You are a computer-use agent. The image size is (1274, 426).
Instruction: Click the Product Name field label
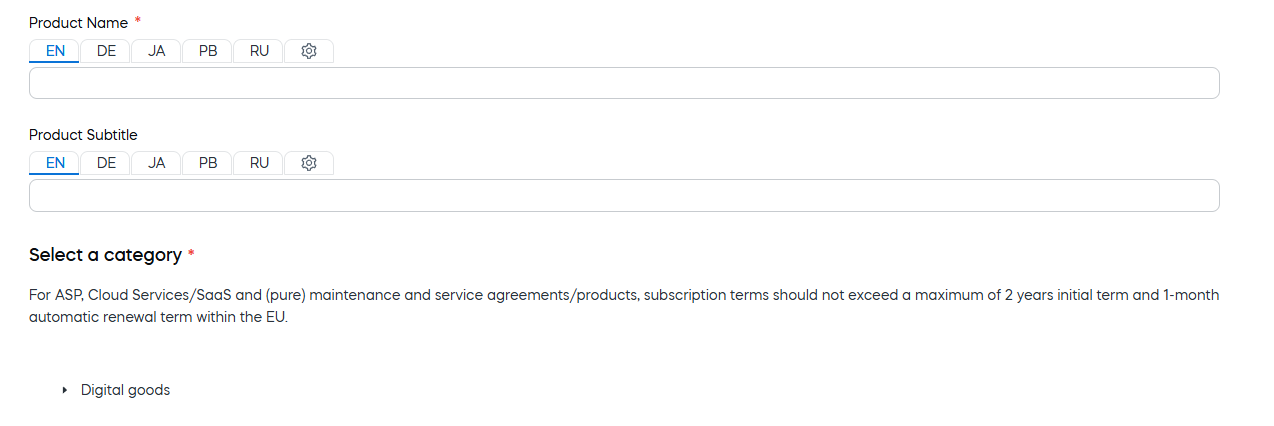click(x=78, y=23)
